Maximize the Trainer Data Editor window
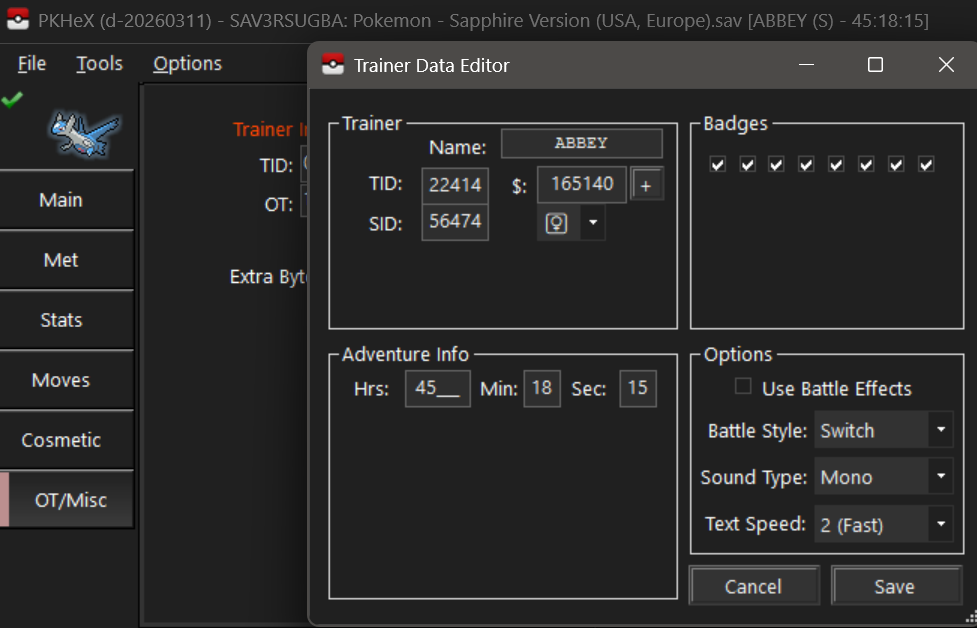This screenshot has width=977, height=628. 875,65
